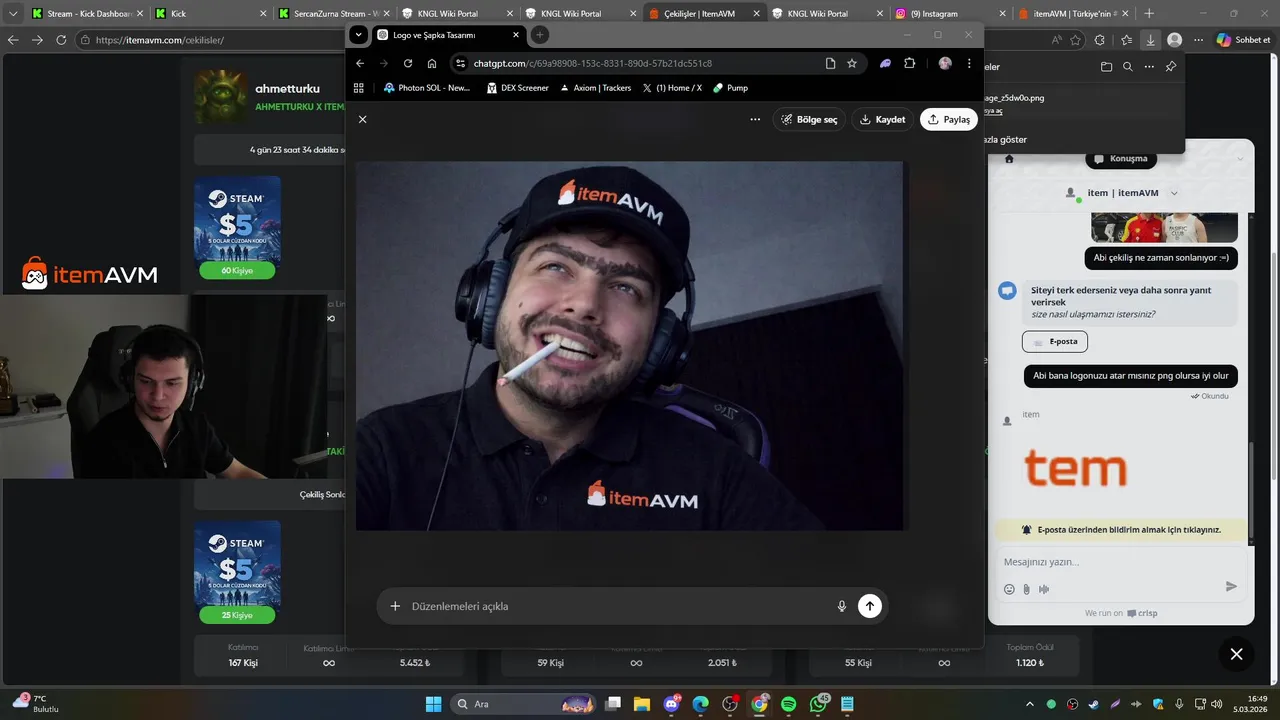The width and height of the screenshot is (1280, 720).
Task: Open the Pump bookmark
Action: click(730, 88)
